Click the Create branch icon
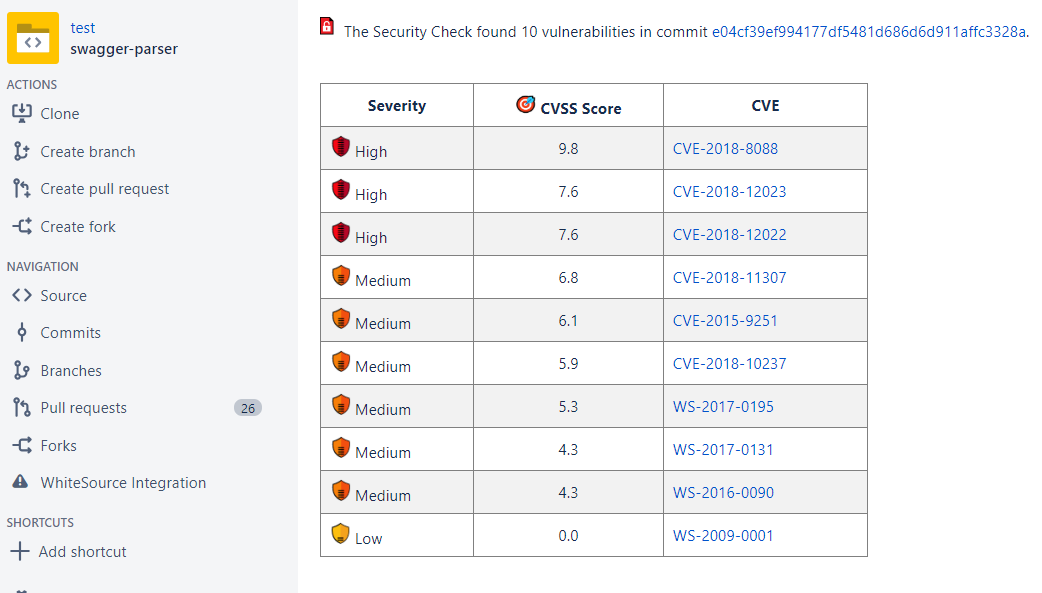The width and height of the screenshot is (1042, 593). click(21, 151)
